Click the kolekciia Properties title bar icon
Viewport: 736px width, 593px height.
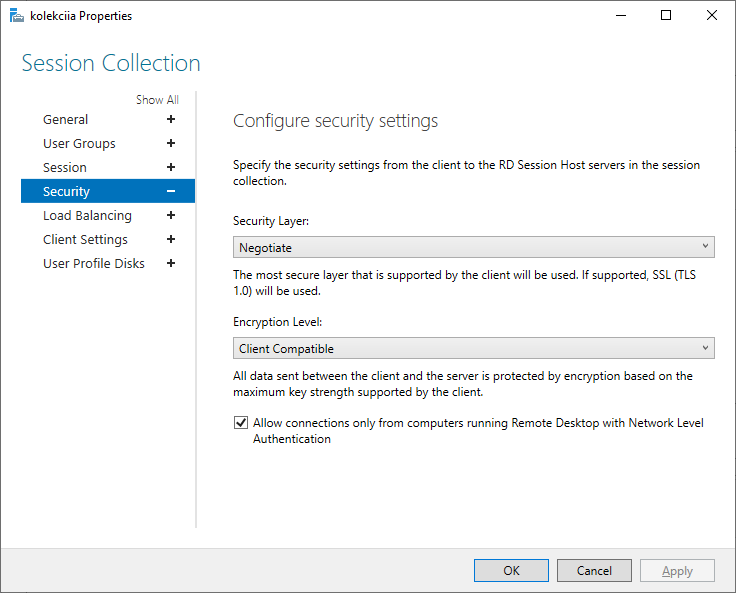[16, 16]
